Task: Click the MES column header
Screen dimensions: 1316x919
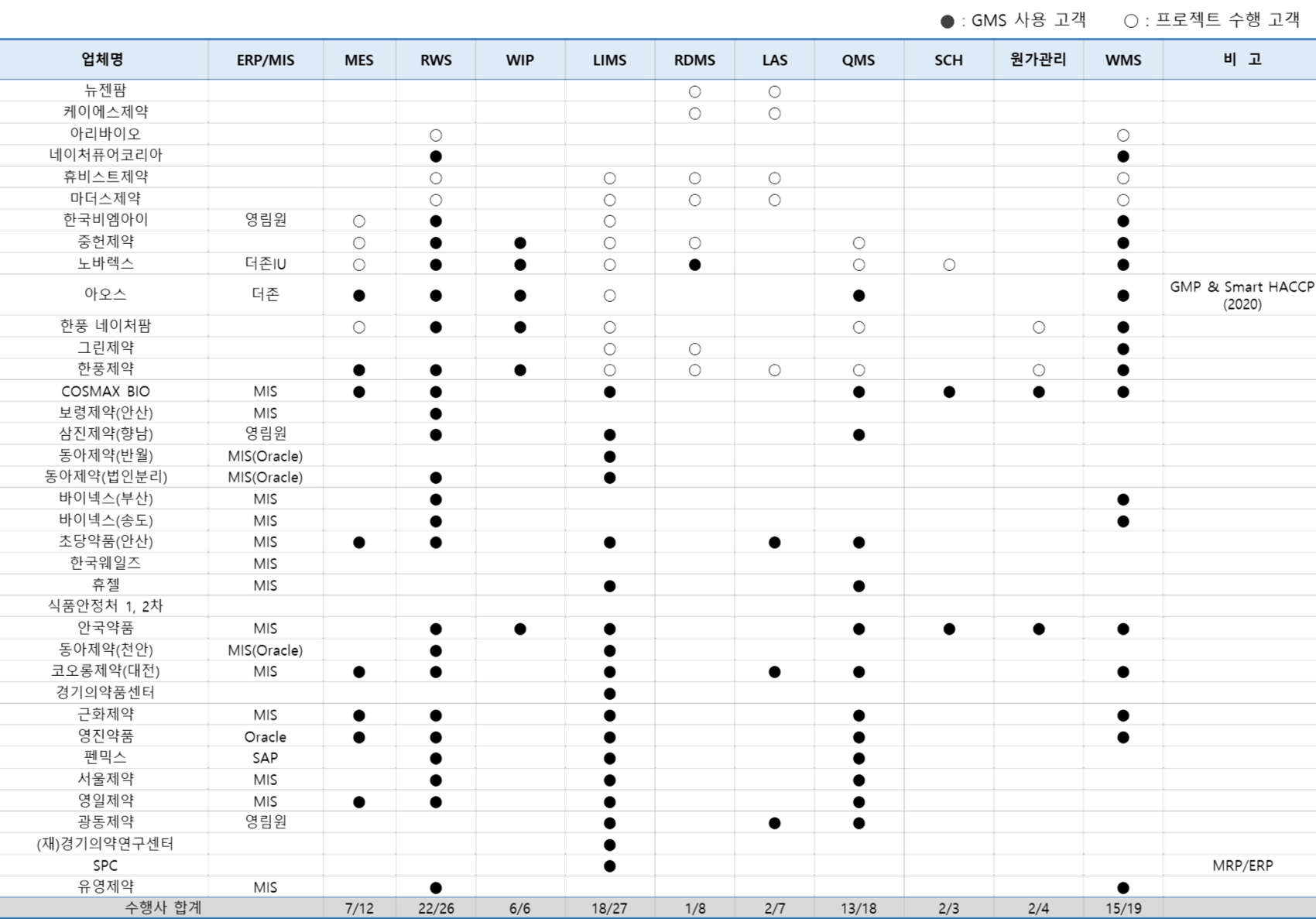Action: coord(359,60)
